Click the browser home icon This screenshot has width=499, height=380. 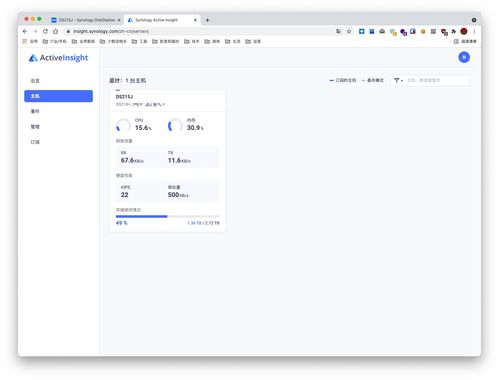[x=56, y=31]
